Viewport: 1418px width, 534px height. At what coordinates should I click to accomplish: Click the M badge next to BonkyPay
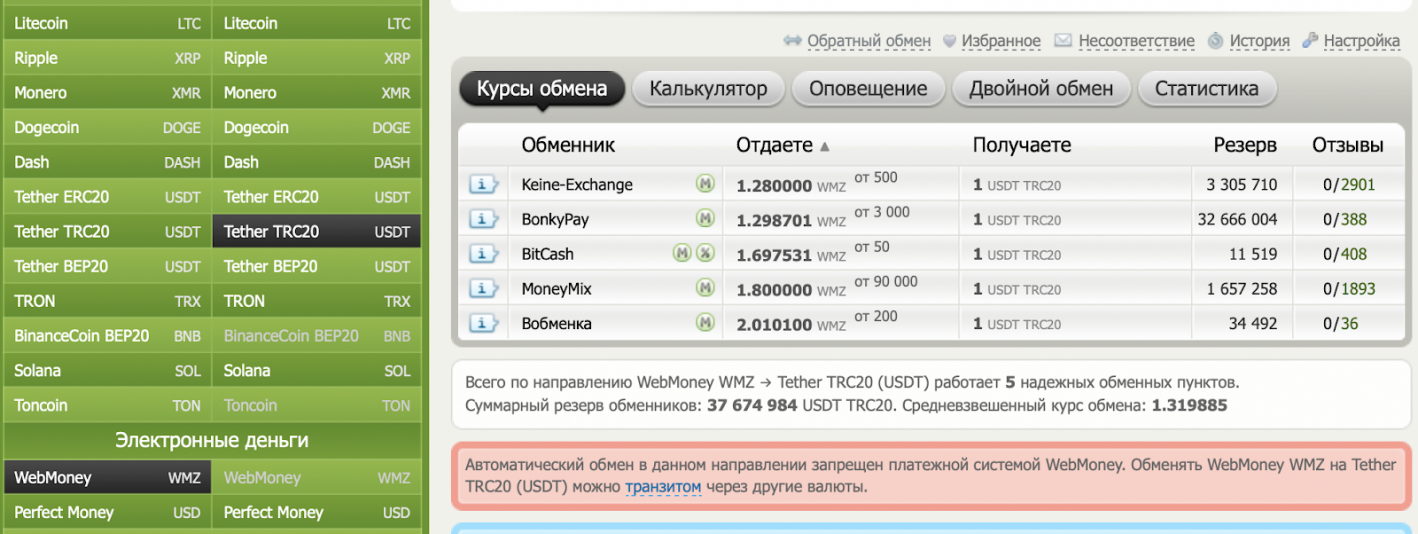click(x=706, y=218)
